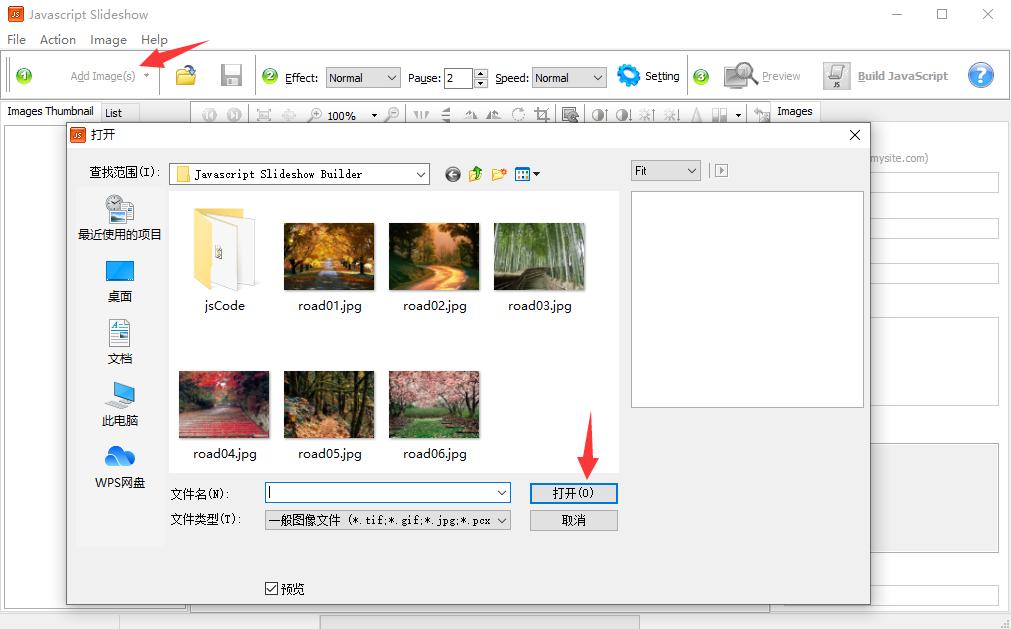Open the Image menu
This screenshot has height=629, width=1011.
point(108,39)
